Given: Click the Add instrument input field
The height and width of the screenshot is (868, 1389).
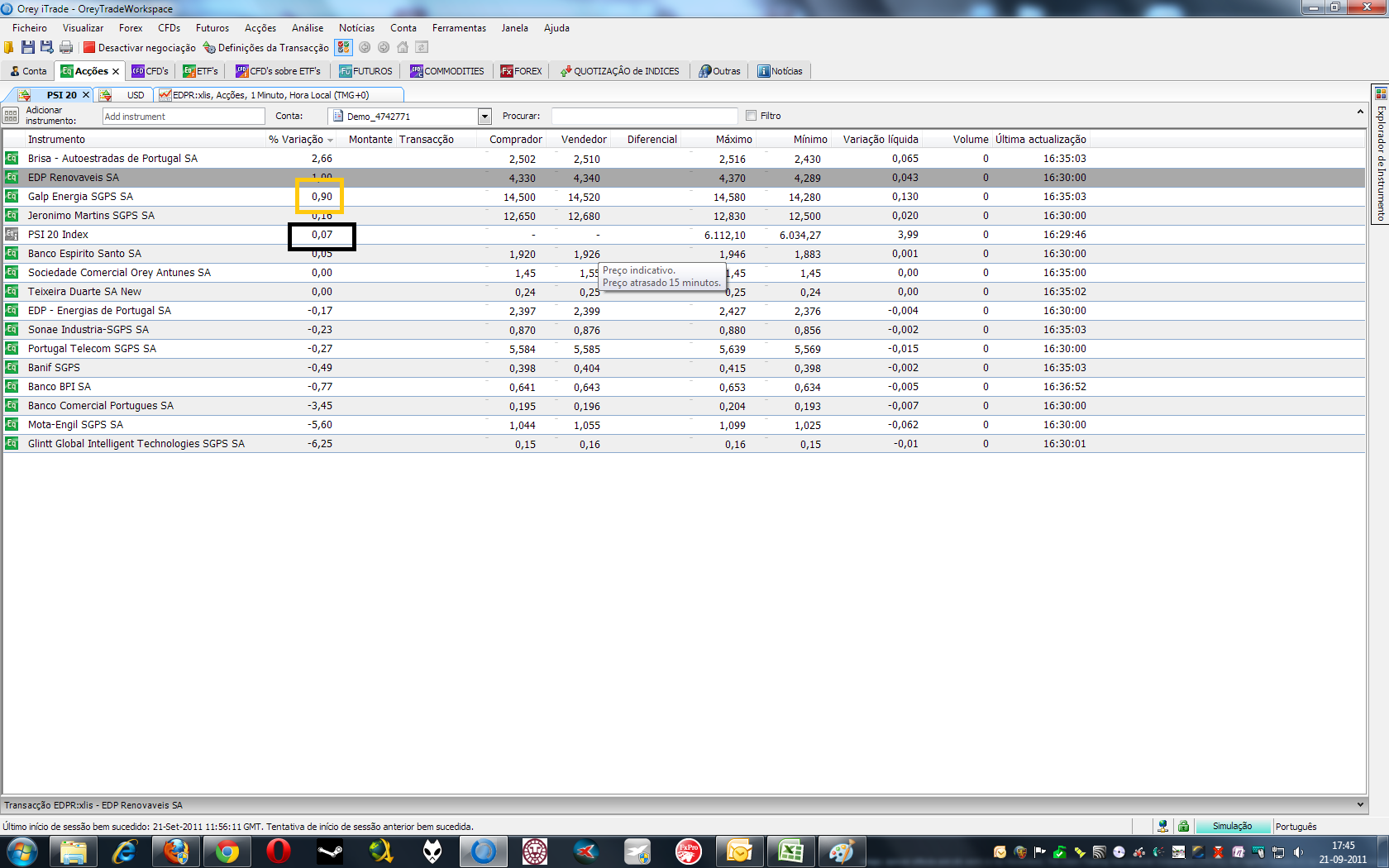Looking at the screenshot, I should [184, 117].
